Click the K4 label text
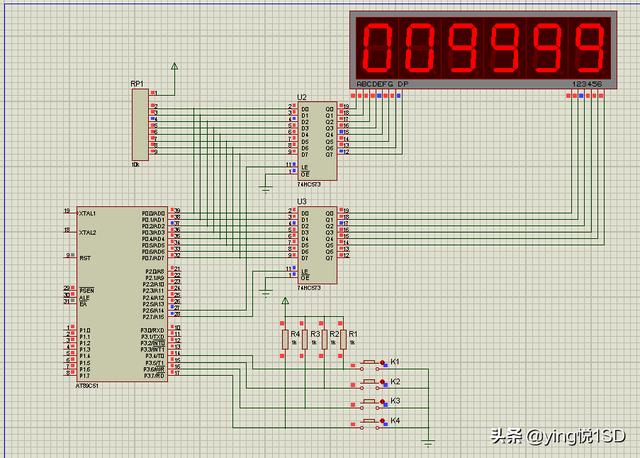This screenshot has height=458, width=640. click(x=395, y=420)
